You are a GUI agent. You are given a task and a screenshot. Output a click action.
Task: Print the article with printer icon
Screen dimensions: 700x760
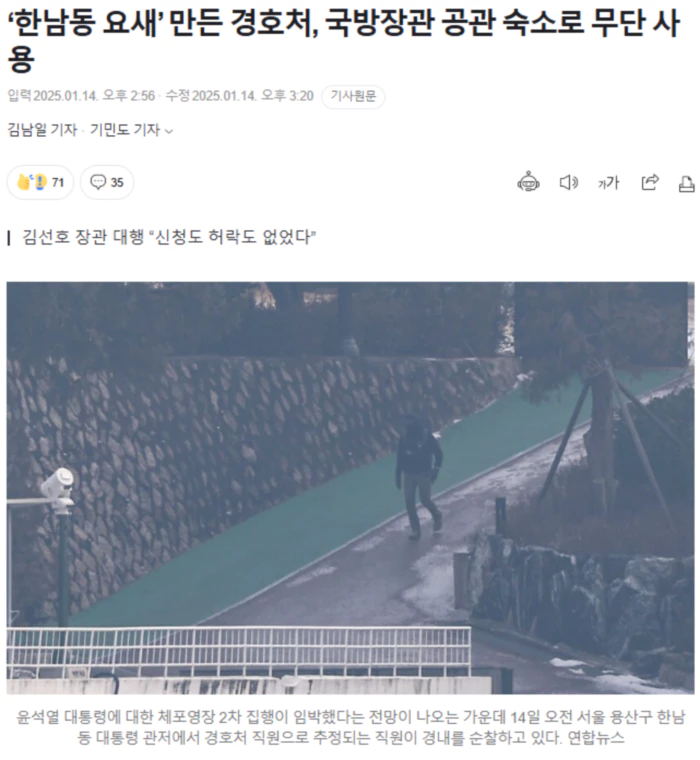686,184
